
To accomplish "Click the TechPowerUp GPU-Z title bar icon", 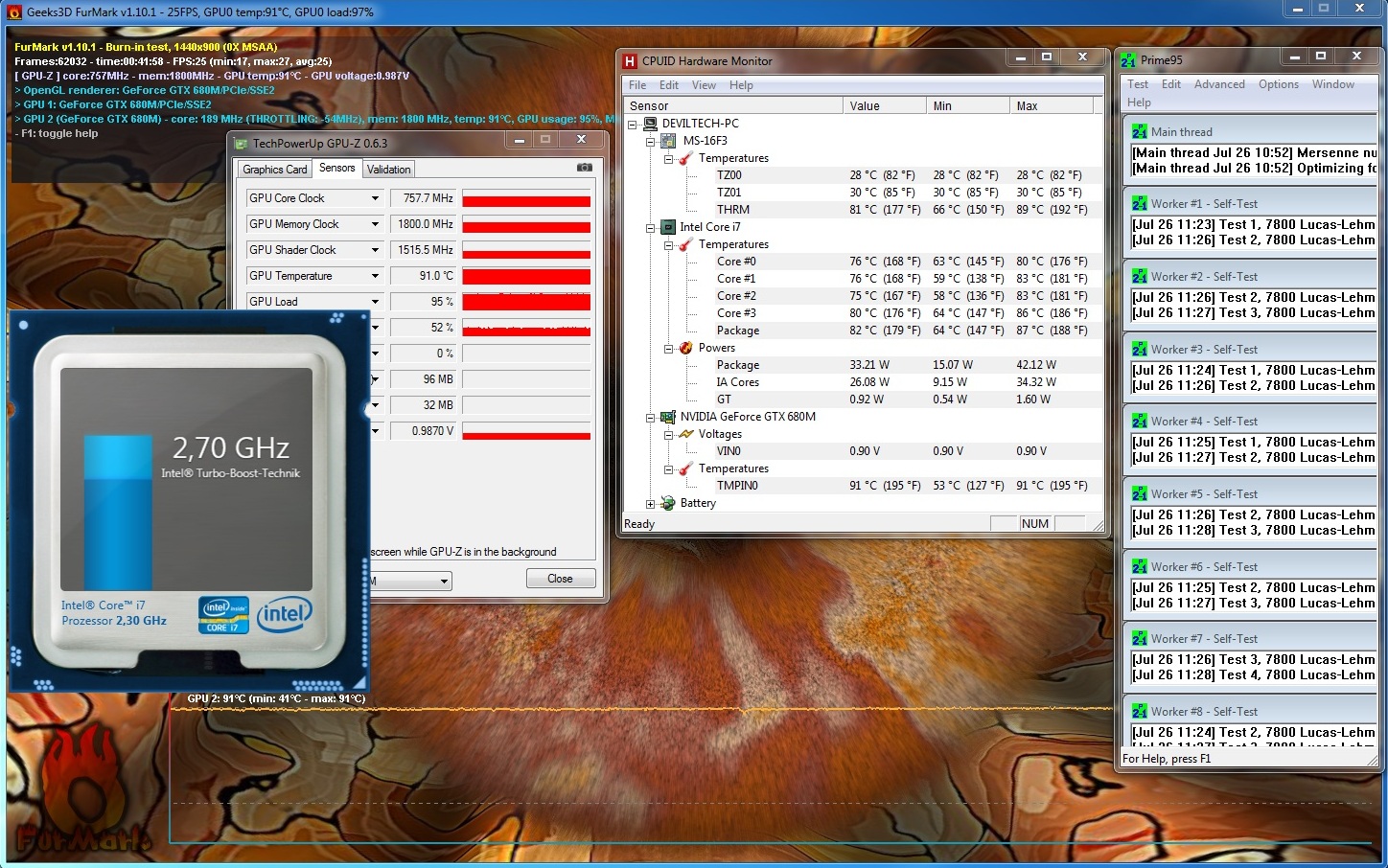I will [x=241, y=144].
